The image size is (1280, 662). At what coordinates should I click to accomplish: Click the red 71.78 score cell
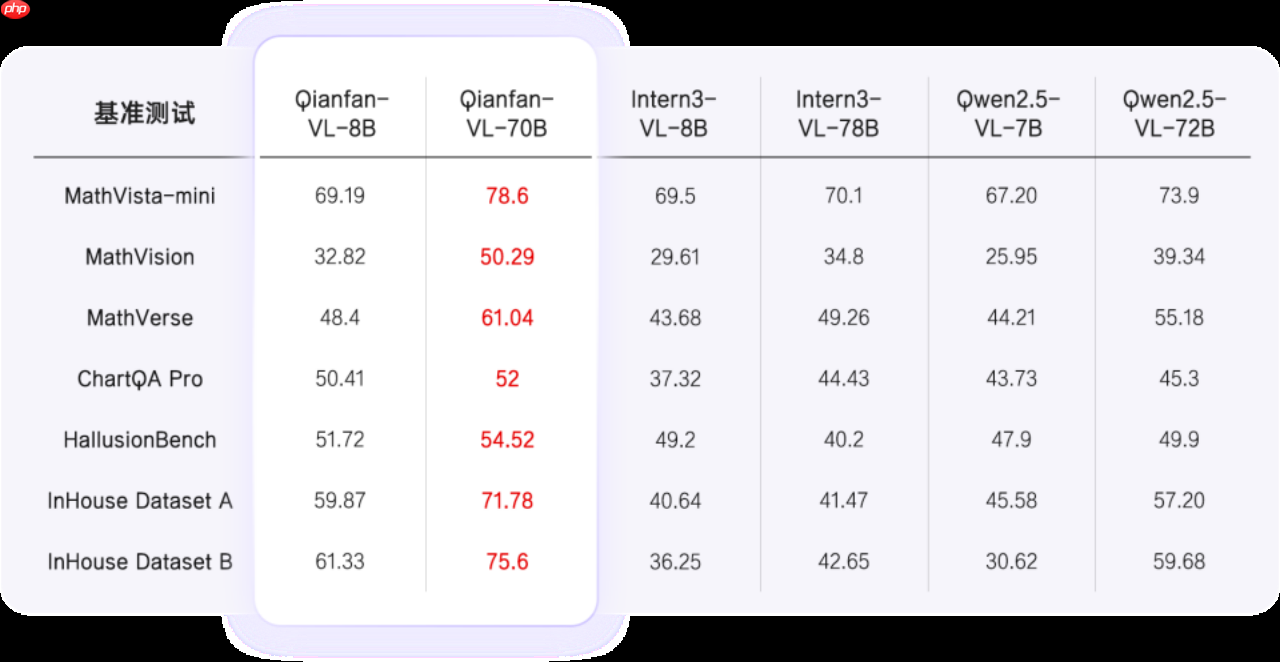coord(507,501)
